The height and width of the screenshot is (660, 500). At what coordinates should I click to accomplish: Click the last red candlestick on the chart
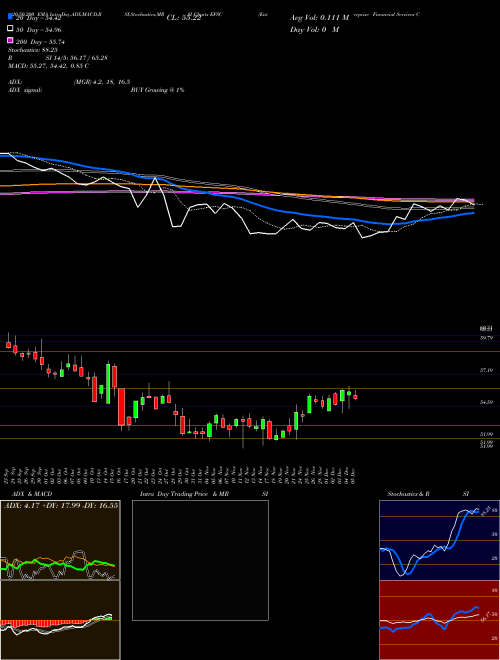coord(355,397)
